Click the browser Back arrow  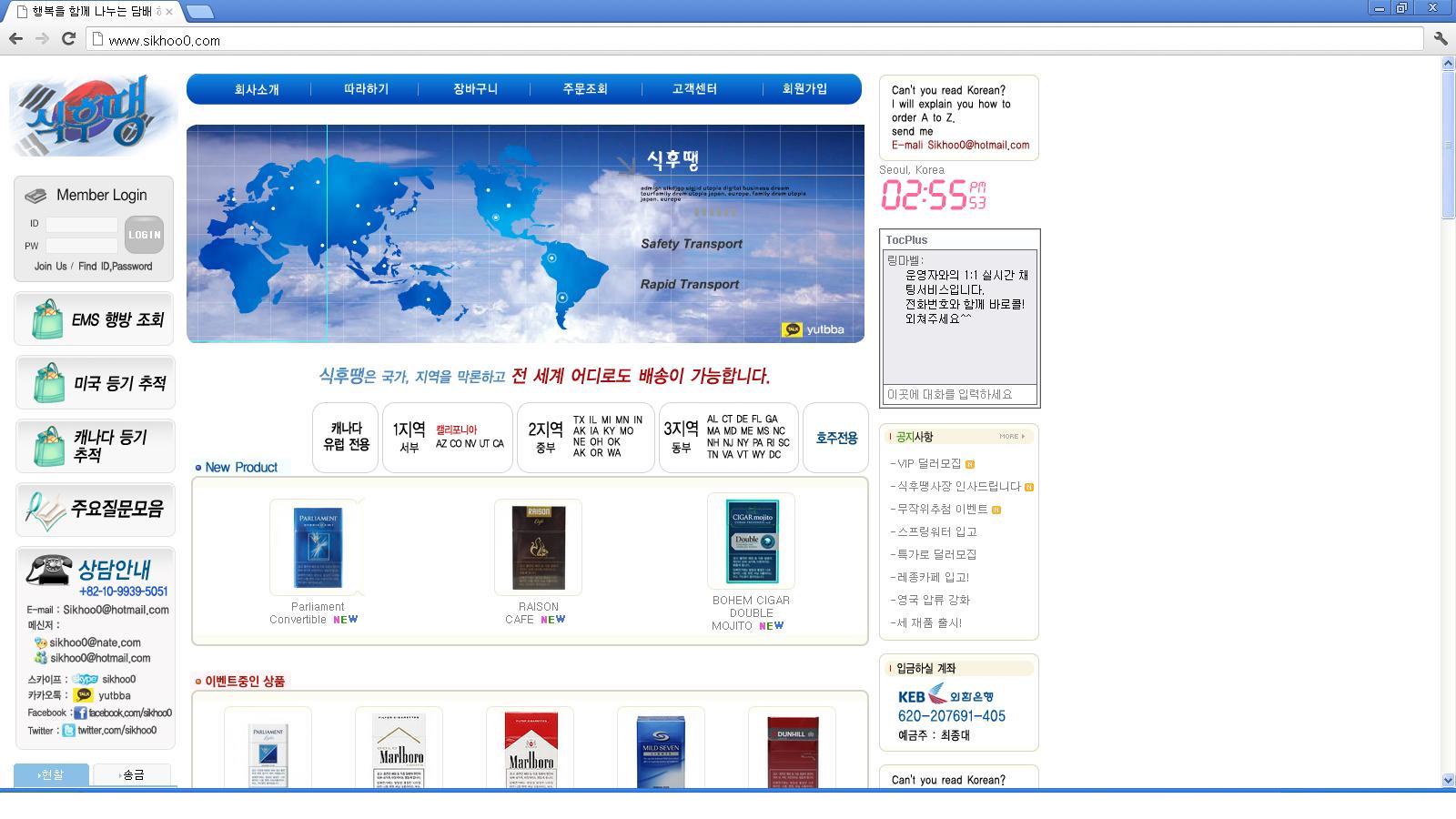(15, 38)
